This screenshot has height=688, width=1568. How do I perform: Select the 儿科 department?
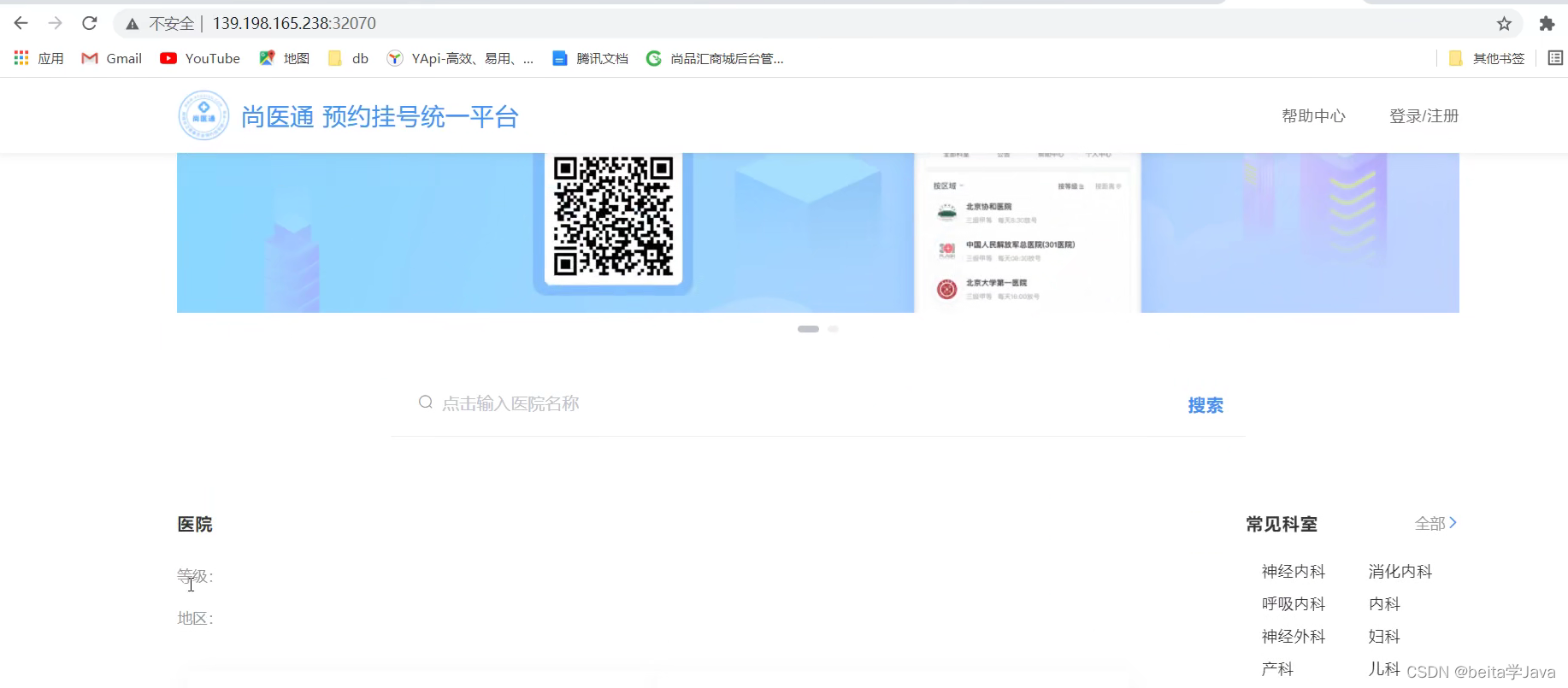[1384, 668]
